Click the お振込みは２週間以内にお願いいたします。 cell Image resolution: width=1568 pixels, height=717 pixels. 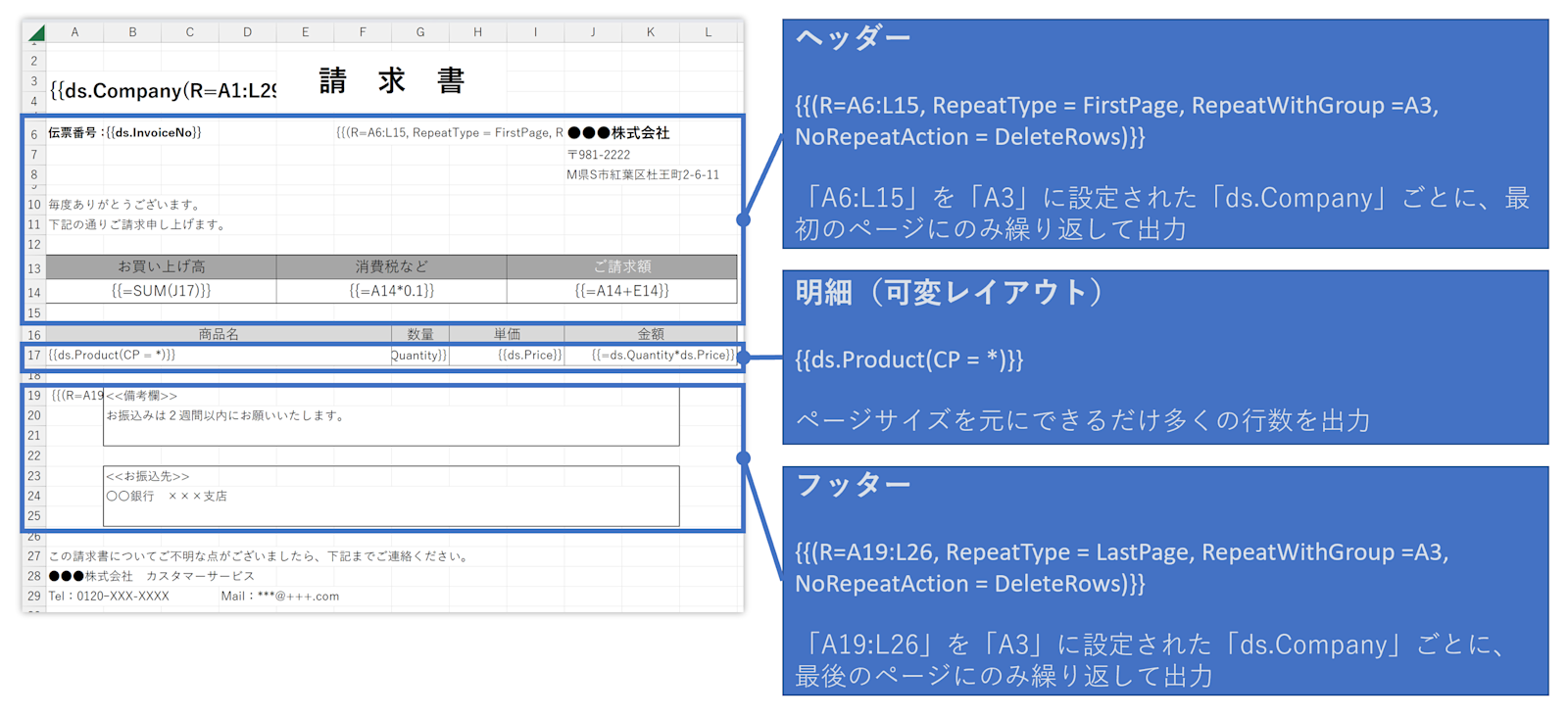click(x=226, y=415)
